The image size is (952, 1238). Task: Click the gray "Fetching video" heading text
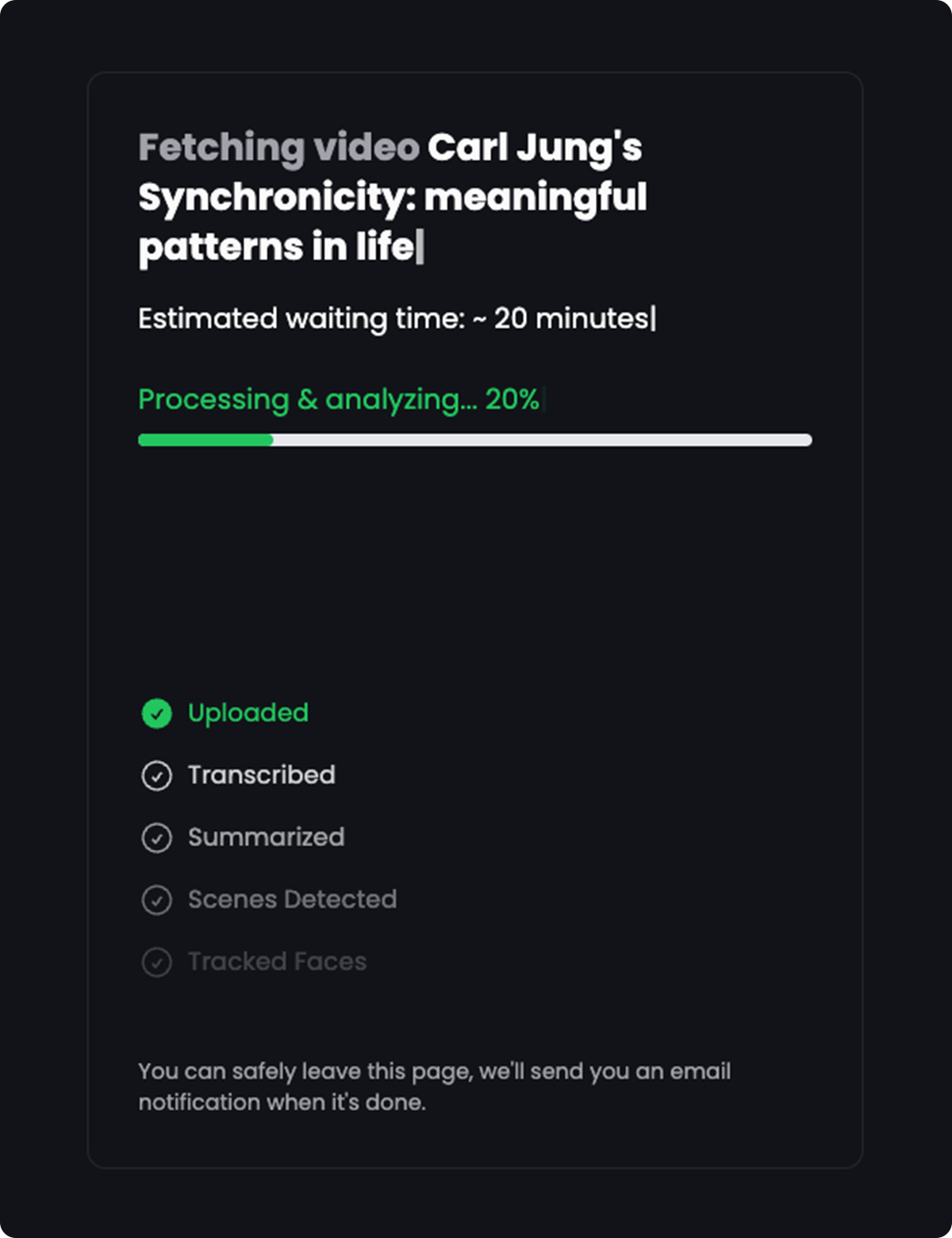[278, 148]
